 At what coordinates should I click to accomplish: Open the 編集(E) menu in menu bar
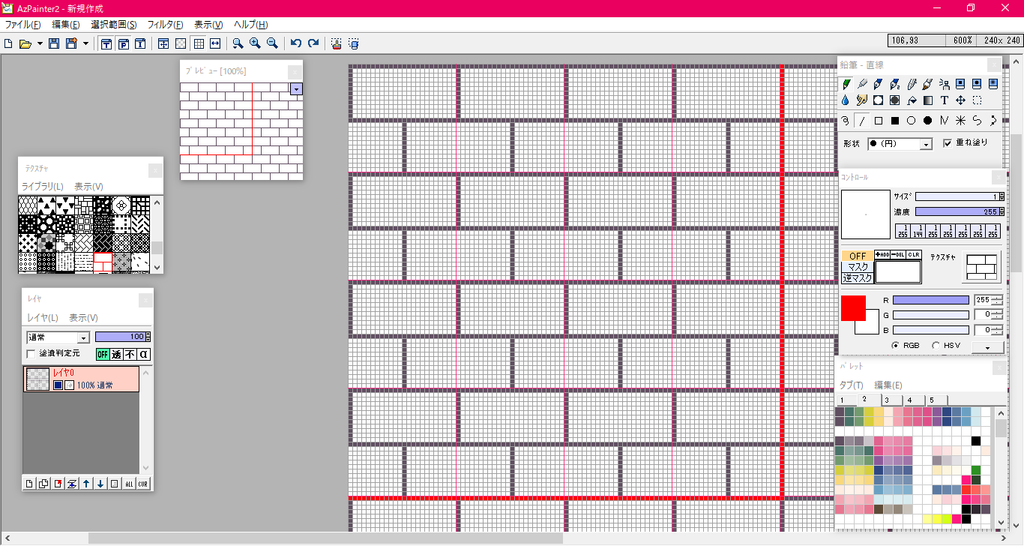[66, 24]
